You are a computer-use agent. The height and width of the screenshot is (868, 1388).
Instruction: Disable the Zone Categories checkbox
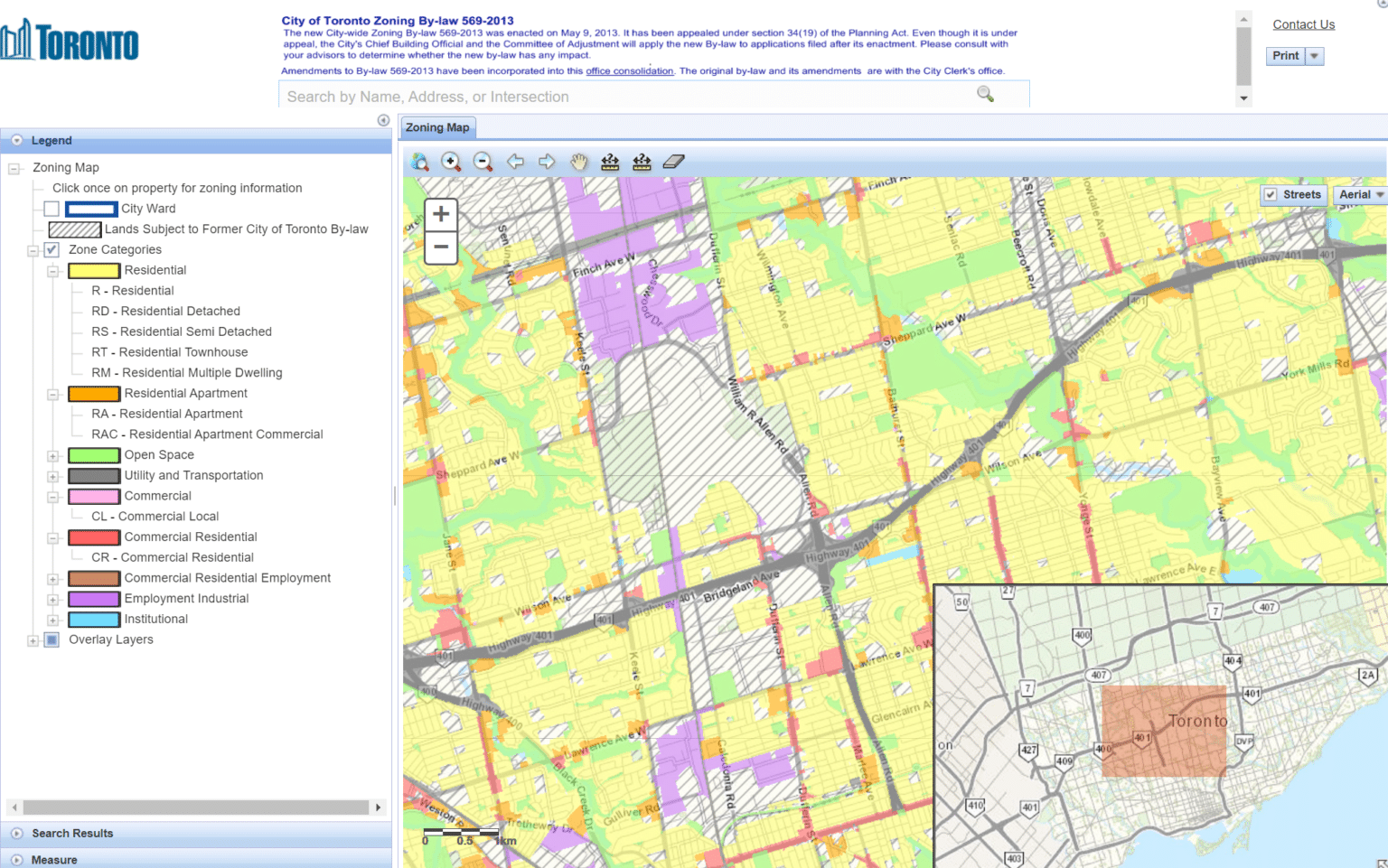point(51,249)
